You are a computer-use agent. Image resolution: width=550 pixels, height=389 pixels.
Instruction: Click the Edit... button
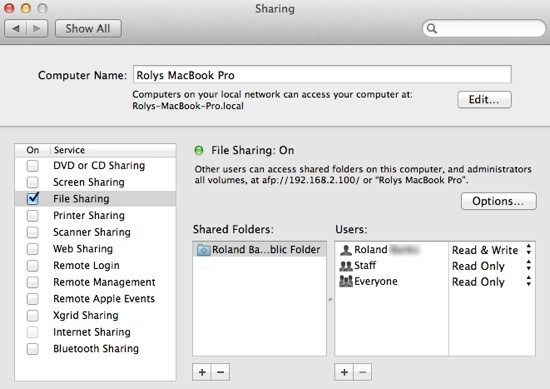coord(484,100)
